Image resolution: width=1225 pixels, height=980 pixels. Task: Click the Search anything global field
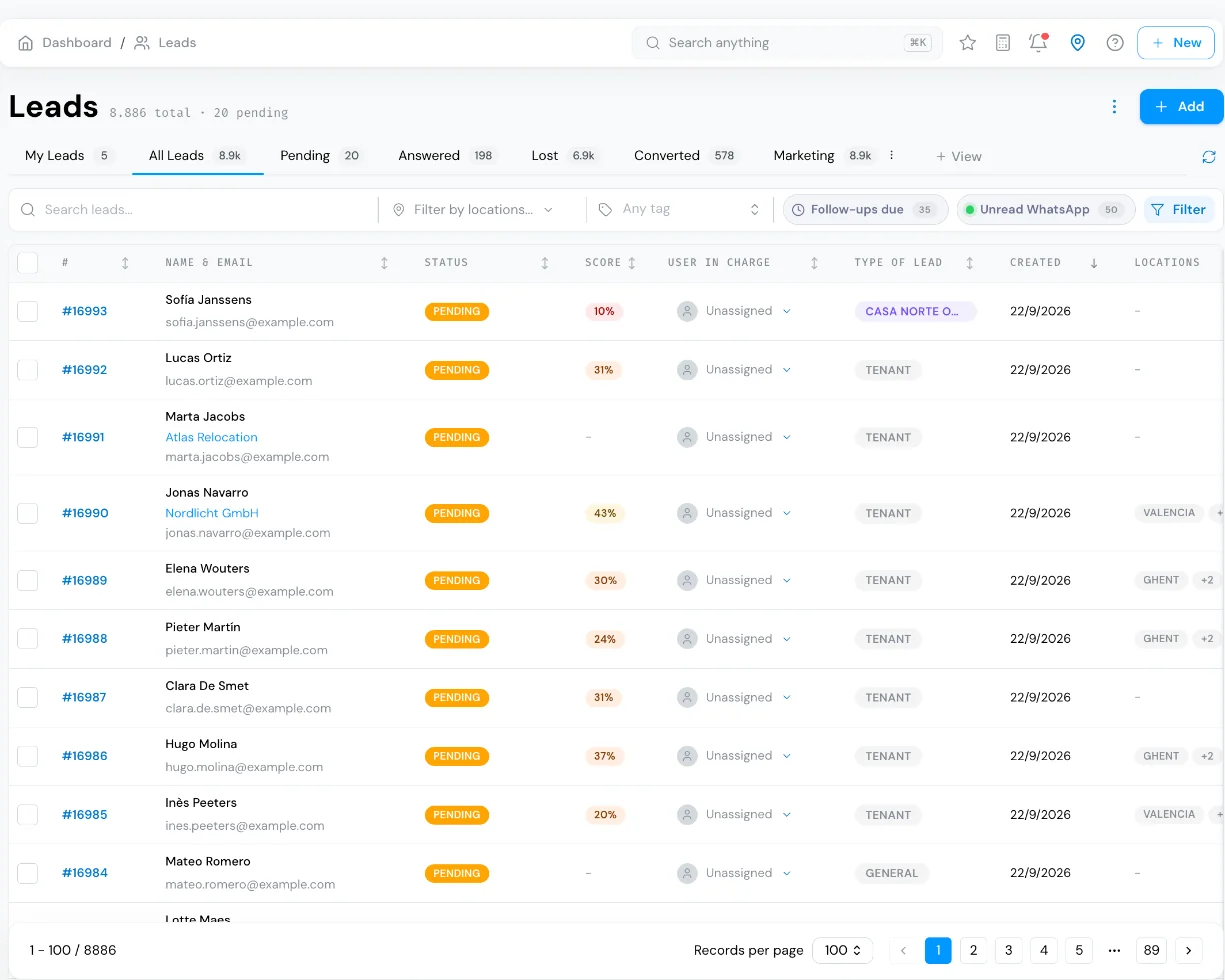coord(787,43)
